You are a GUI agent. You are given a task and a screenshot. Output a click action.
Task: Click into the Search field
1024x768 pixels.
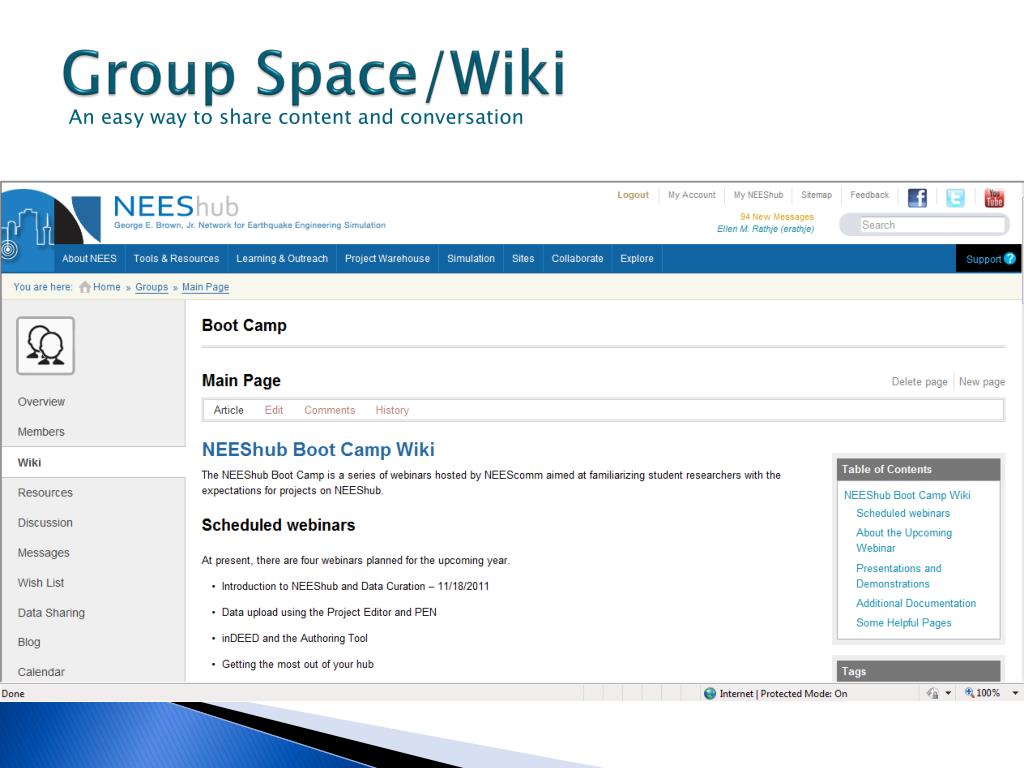point(931,225)
